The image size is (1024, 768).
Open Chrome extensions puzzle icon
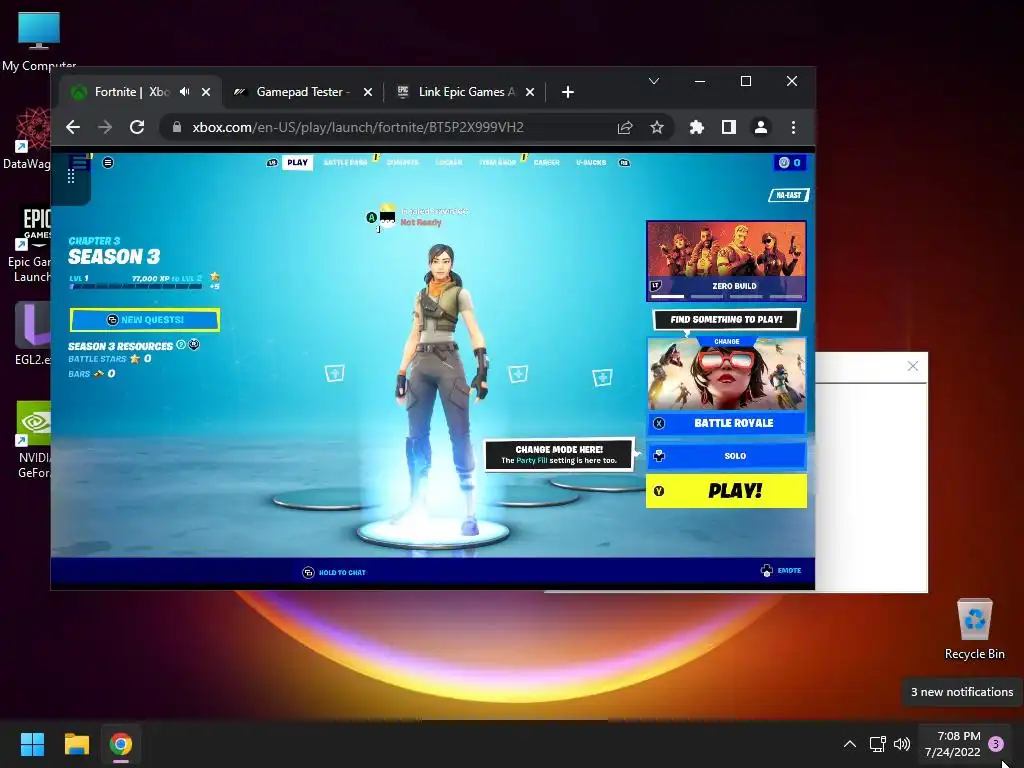click(697, 127)
